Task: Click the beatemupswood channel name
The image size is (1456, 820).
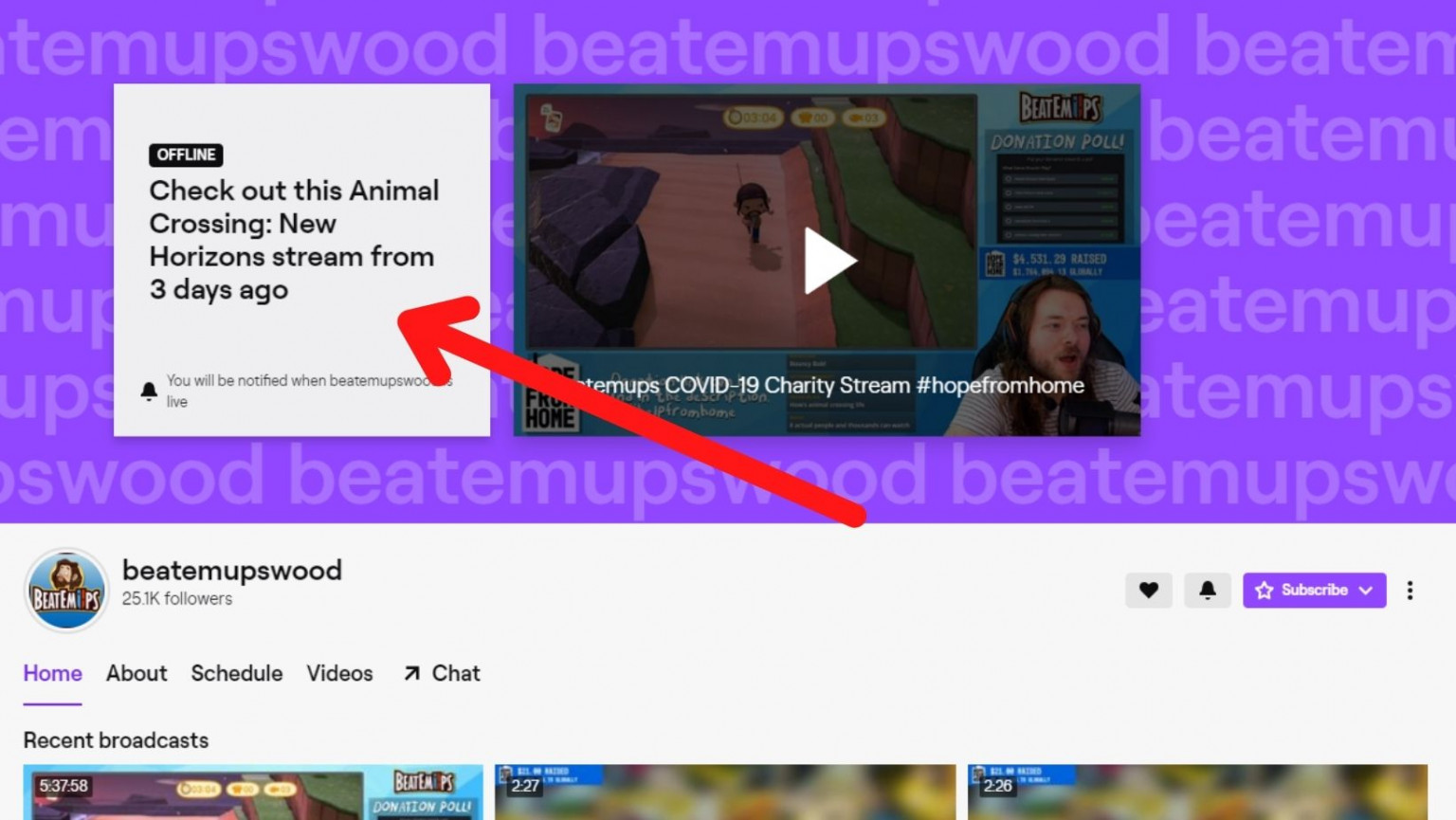Action: tap(232, 570)
